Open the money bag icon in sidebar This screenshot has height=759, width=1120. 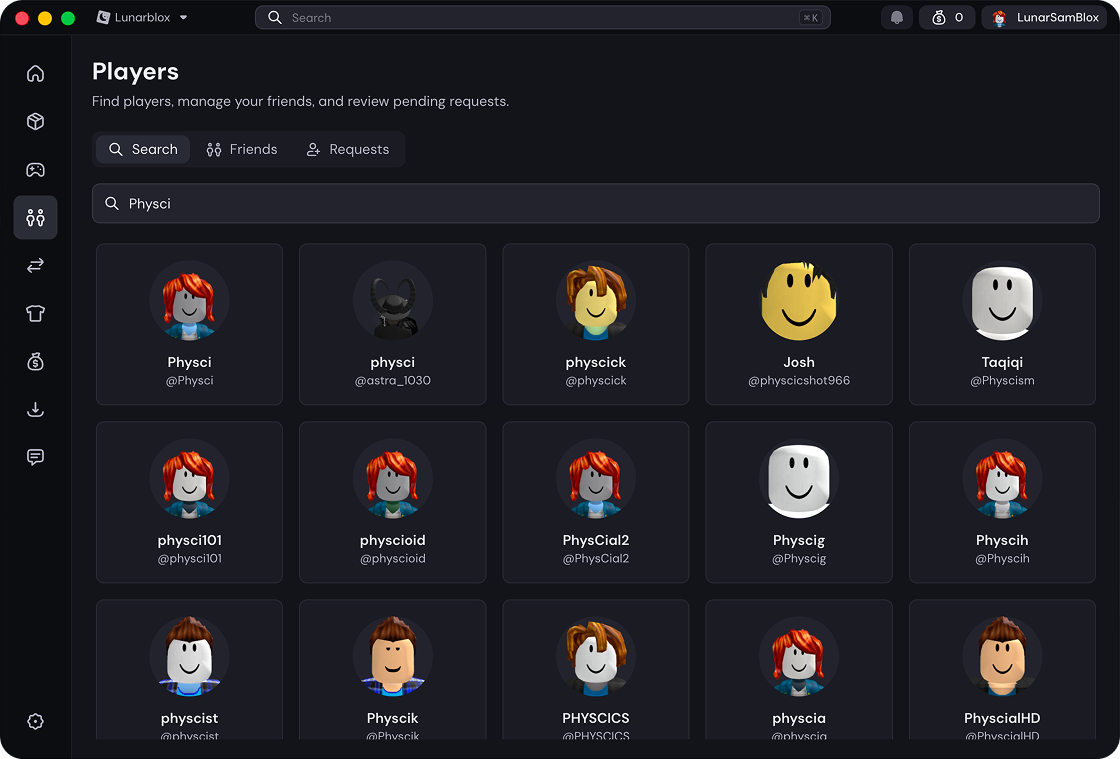(x=35, y=361)
